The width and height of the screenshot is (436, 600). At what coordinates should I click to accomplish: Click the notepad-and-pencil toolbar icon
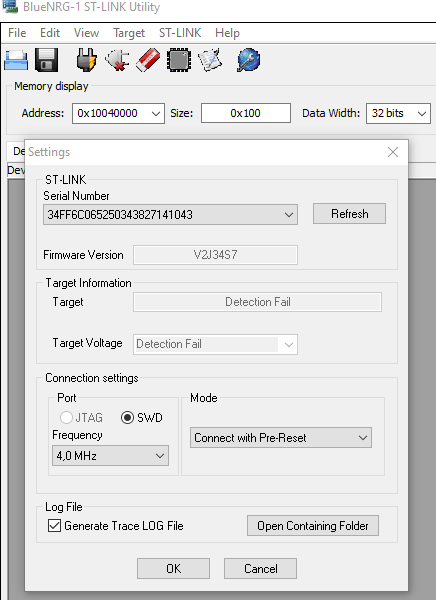tap(210, 60)
